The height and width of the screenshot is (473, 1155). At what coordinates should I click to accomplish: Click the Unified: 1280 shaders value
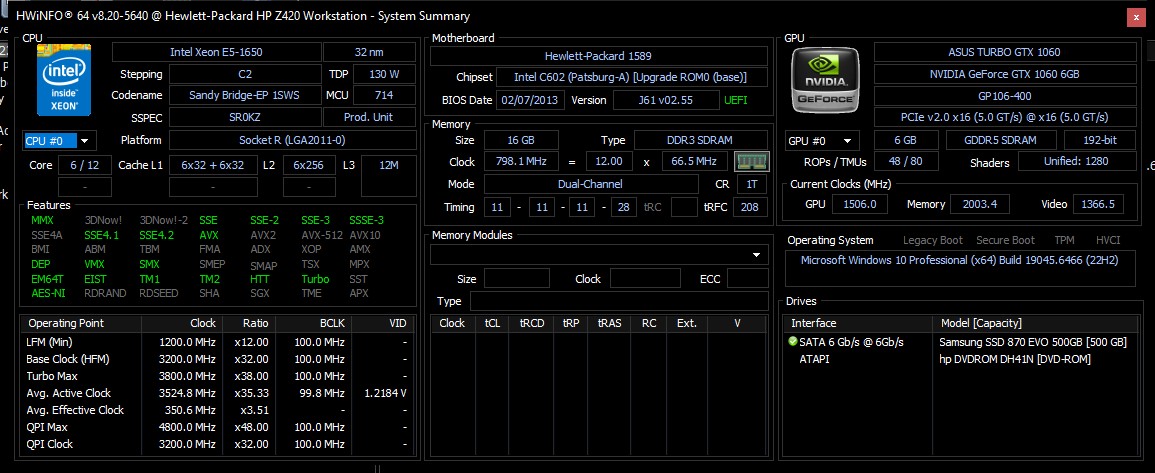(x=1076, y=161)
